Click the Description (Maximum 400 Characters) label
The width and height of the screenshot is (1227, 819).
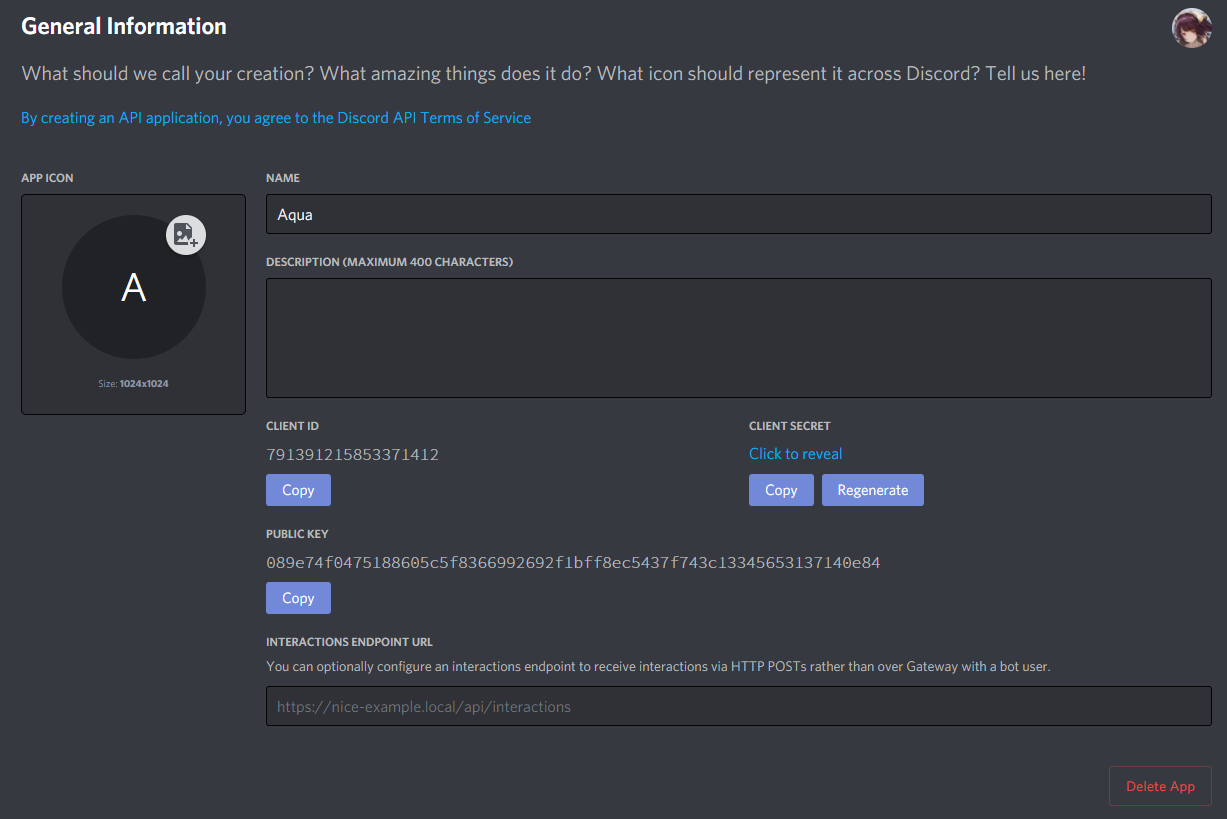[389, 262]
